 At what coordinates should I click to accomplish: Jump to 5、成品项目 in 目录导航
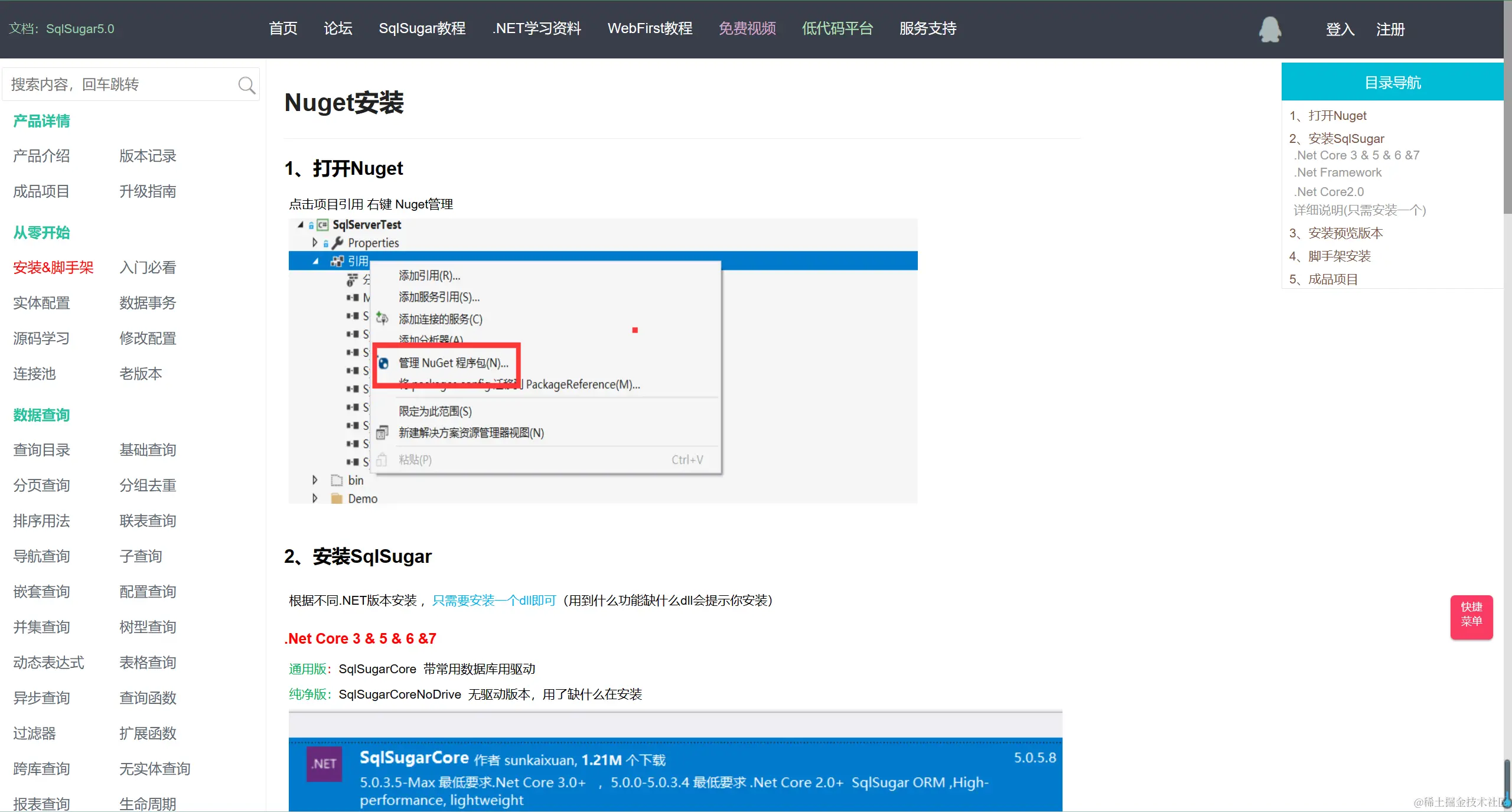(x=1324, y=279)
